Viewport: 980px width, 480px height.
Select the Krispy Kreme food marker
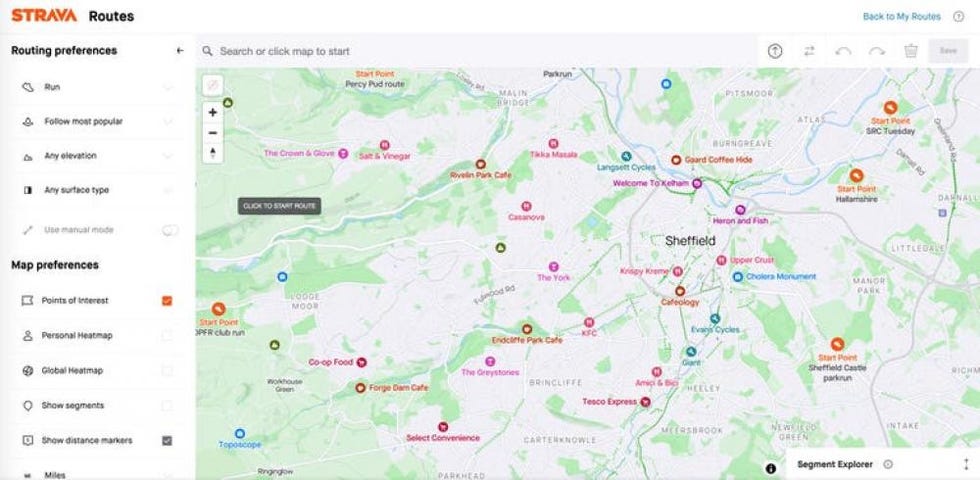pos(677,271)
